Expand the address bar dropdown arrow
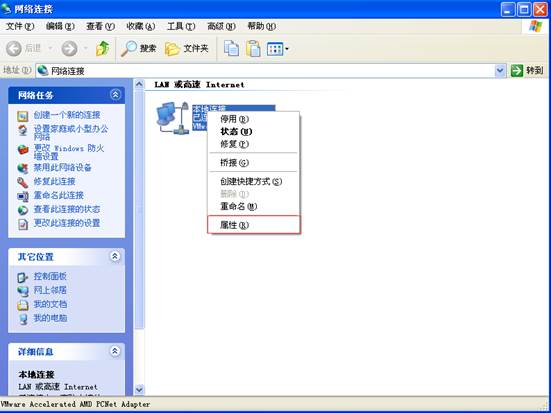 [500, 71]
